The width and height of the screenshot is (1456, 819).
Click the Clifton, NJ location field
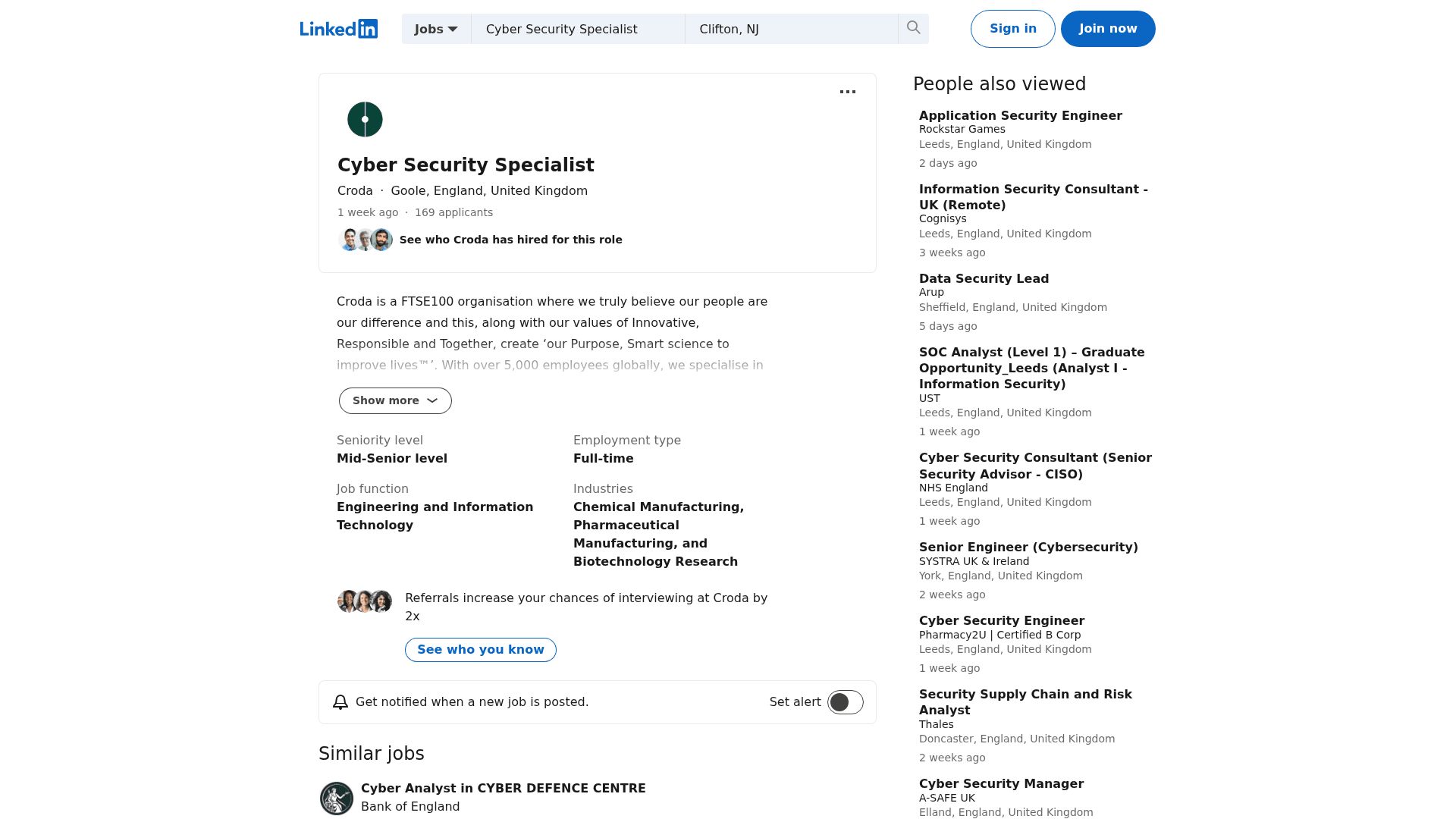792,29
